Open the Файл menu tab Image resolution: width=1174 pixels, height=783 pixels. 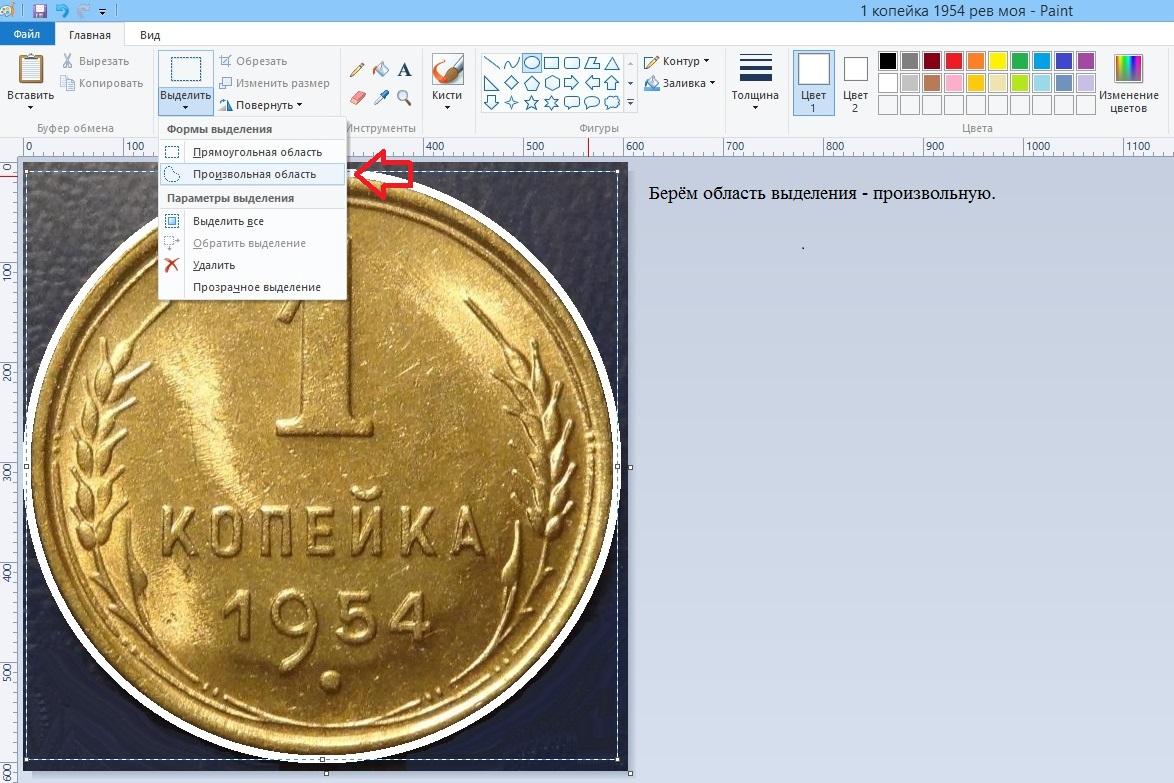[27, 34]
